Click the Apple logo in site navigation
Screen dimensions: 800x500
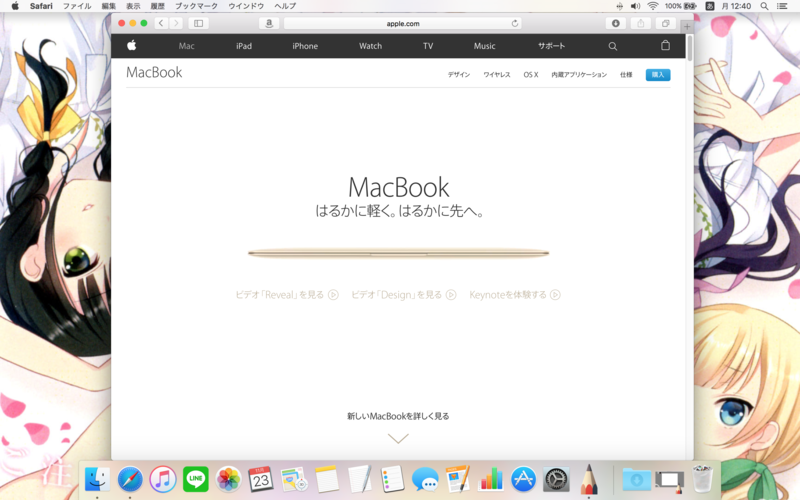point(132,45)
